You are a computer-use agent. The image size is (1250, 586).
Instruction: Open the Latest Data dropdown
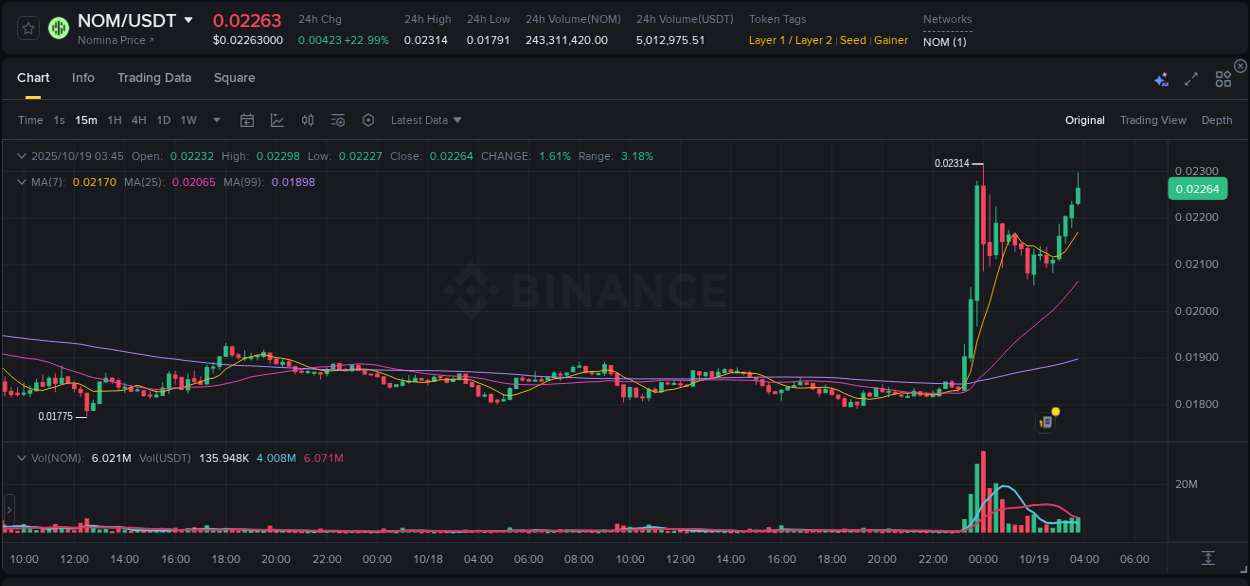[x=424, y=120]
